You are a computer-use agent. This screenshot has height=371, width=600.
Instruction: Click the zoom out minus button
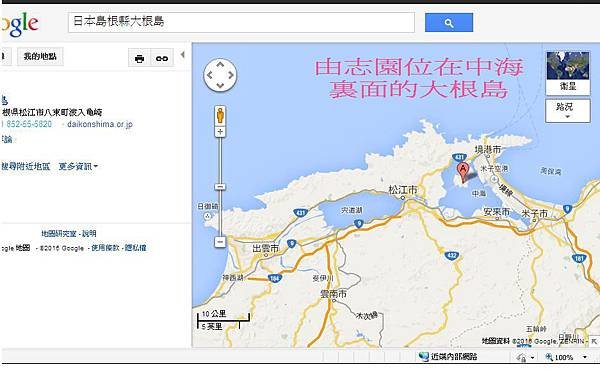(x=220, y=242)
